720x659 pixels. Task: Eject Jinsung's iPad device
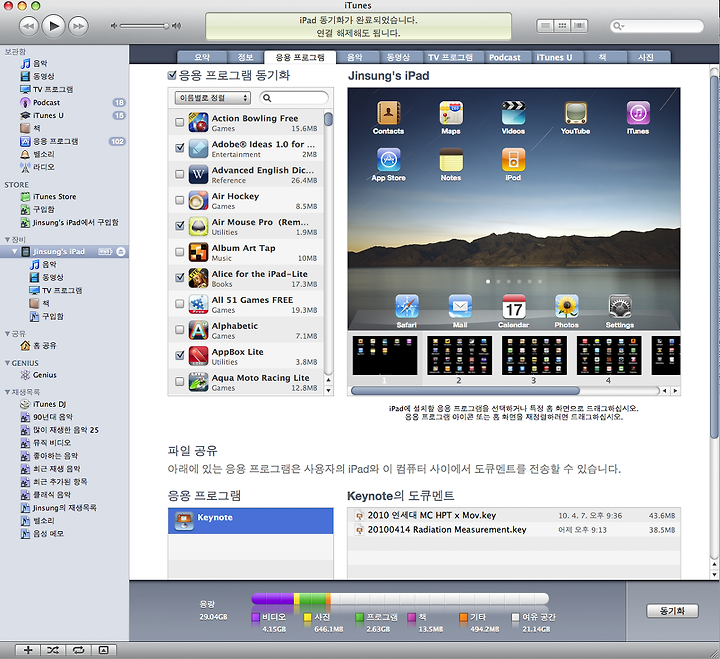pyautogui.click(x=121, y=252)
